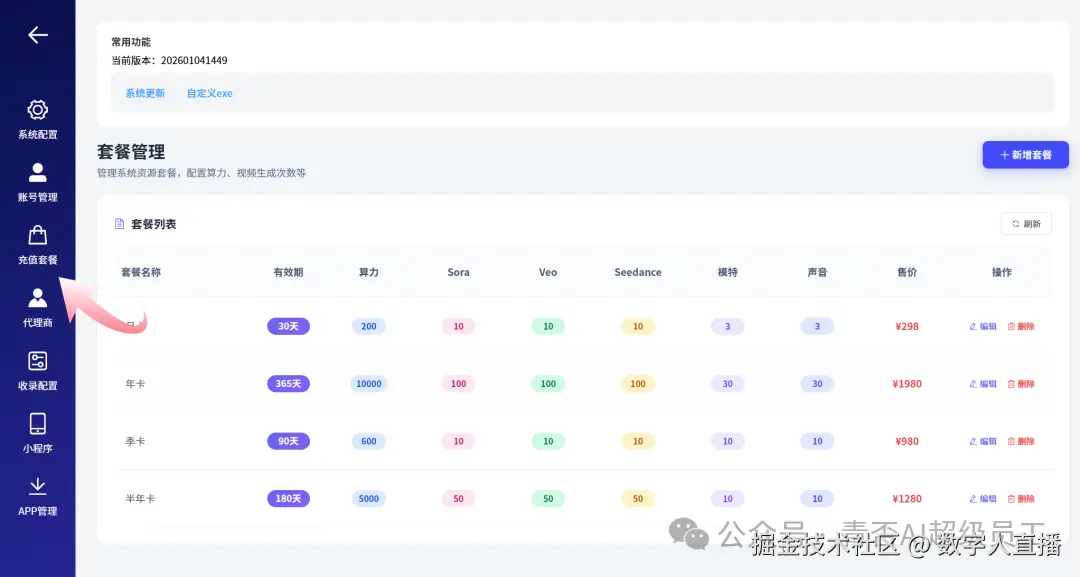Viewport: 1080px width, 577px height.
Task: Click the 季卡 package name
Action: point(135,441)
